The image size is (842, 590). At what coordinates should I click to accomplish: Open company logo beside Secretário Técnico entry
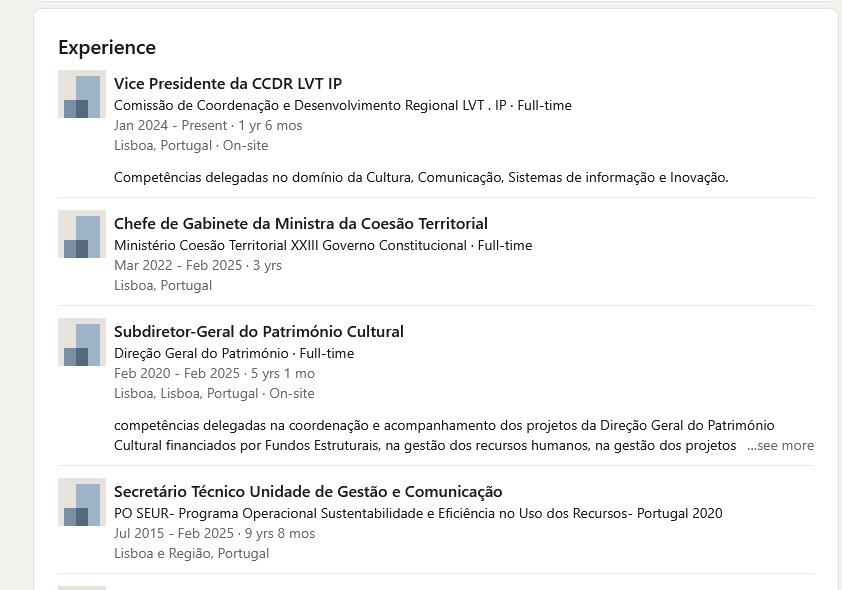tap(82, 502)
